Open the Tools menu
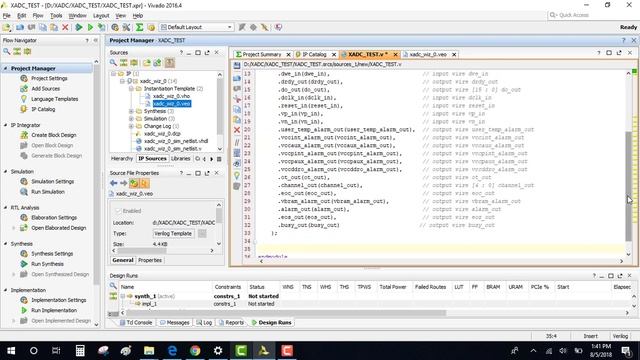Viewport: 640px width, 360px height. tap(56, 16)
